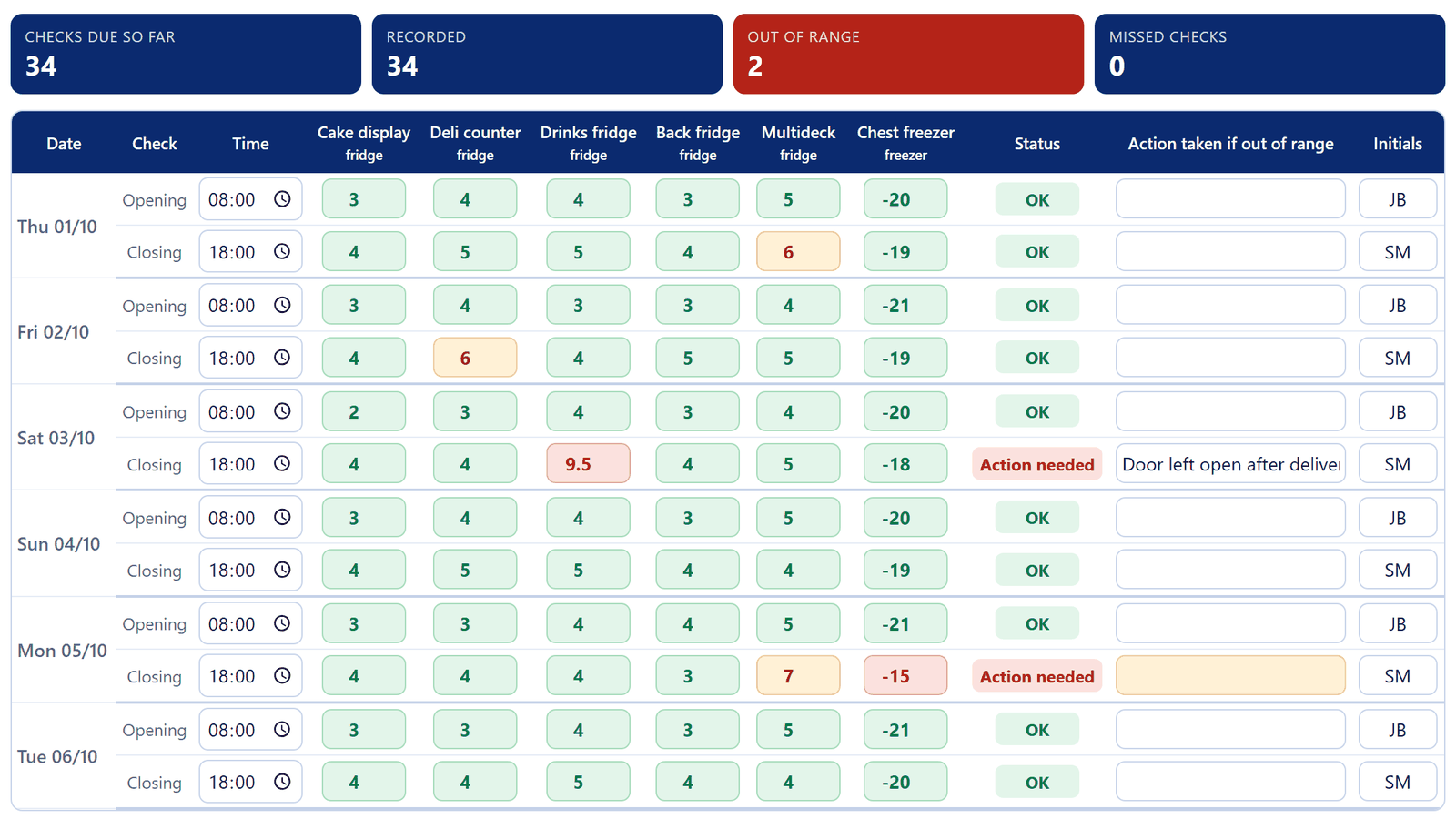Select Deli counter 6 reading on Fri closing

pyautogui.click(x=475, y=359)
